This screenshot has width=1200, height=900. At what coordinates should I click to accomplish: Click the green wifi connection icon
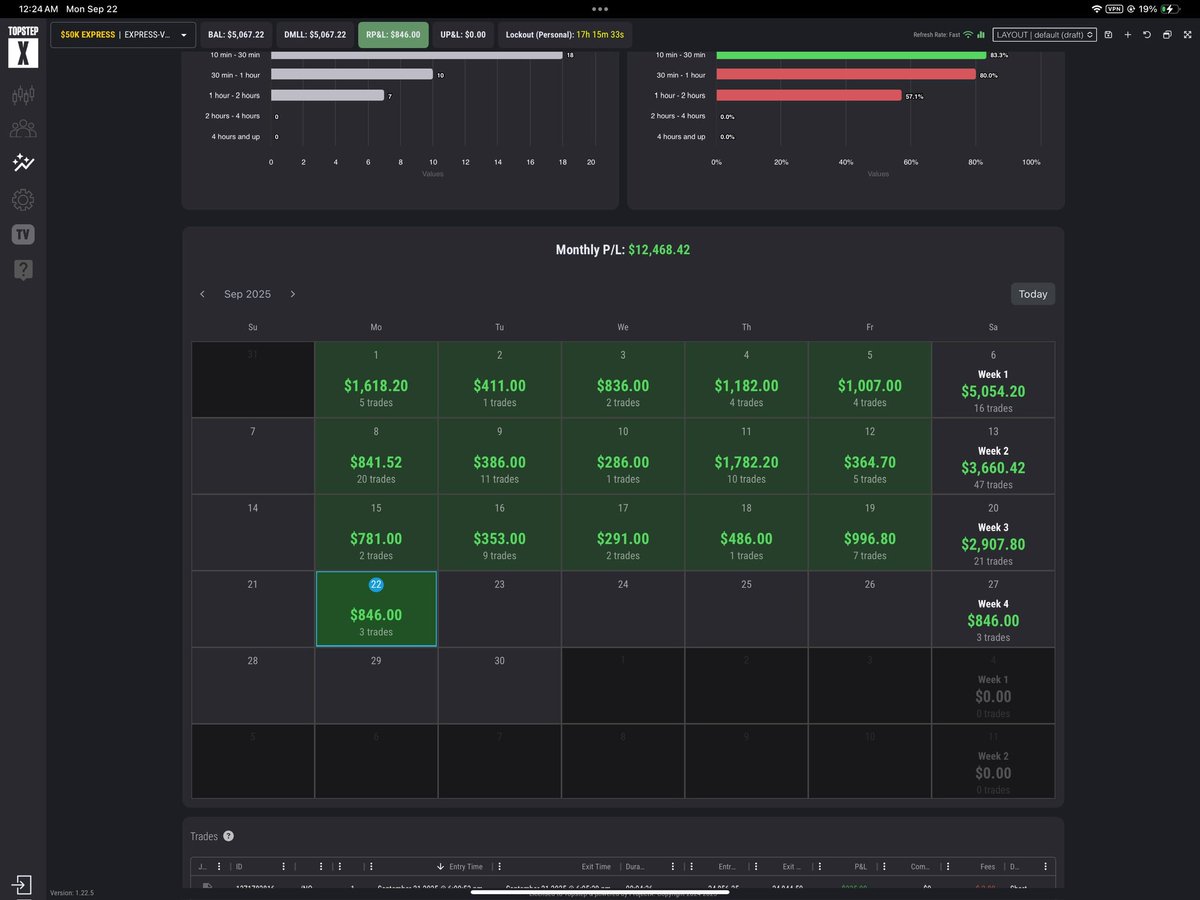[968, 35]
